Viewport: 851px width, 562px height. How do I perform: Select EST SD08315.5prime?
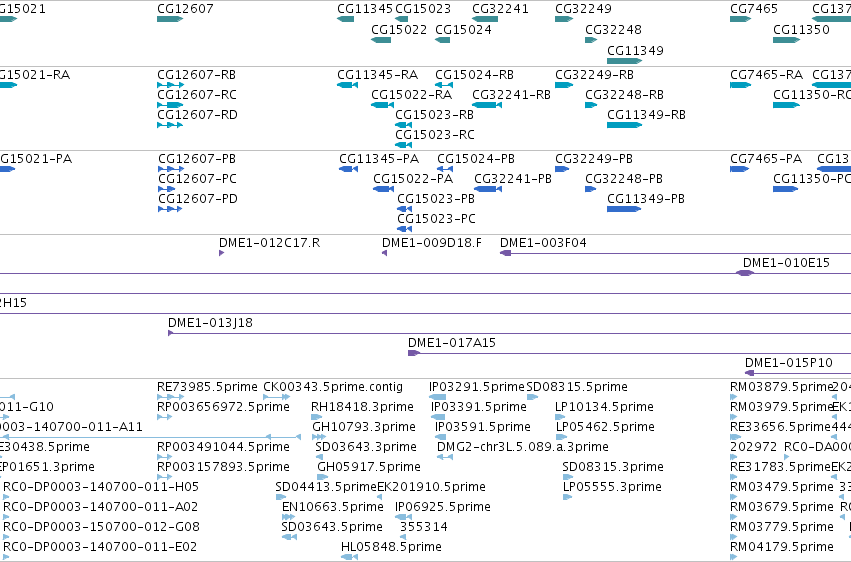577,387
